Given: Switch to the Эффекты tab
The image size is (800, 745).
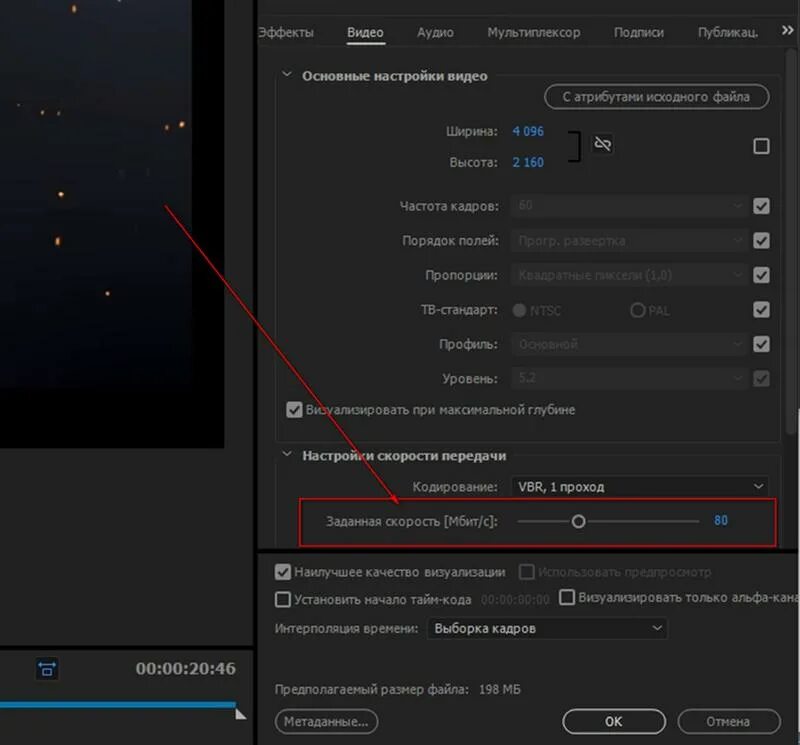Looking at the screenshot, I should click(x=286, y=32).
